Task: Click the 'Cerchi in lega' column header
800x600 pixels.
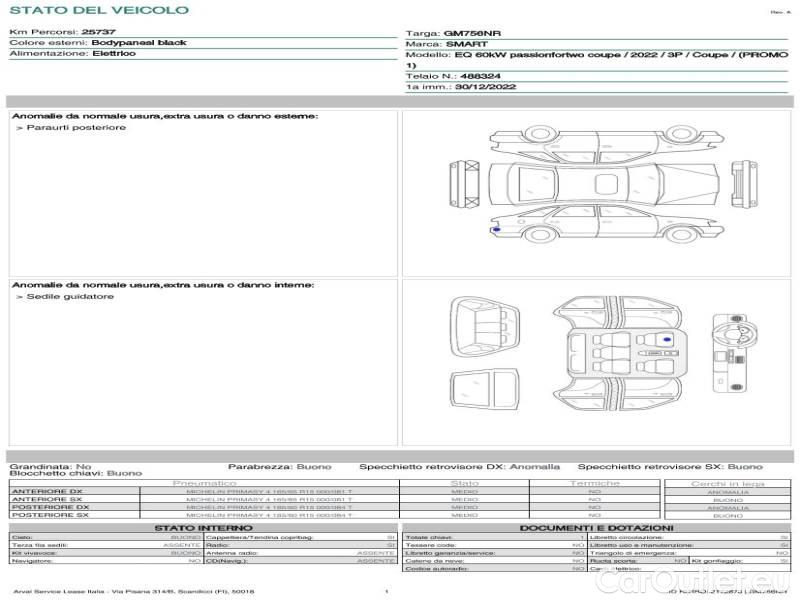Action: click(727, 483)
